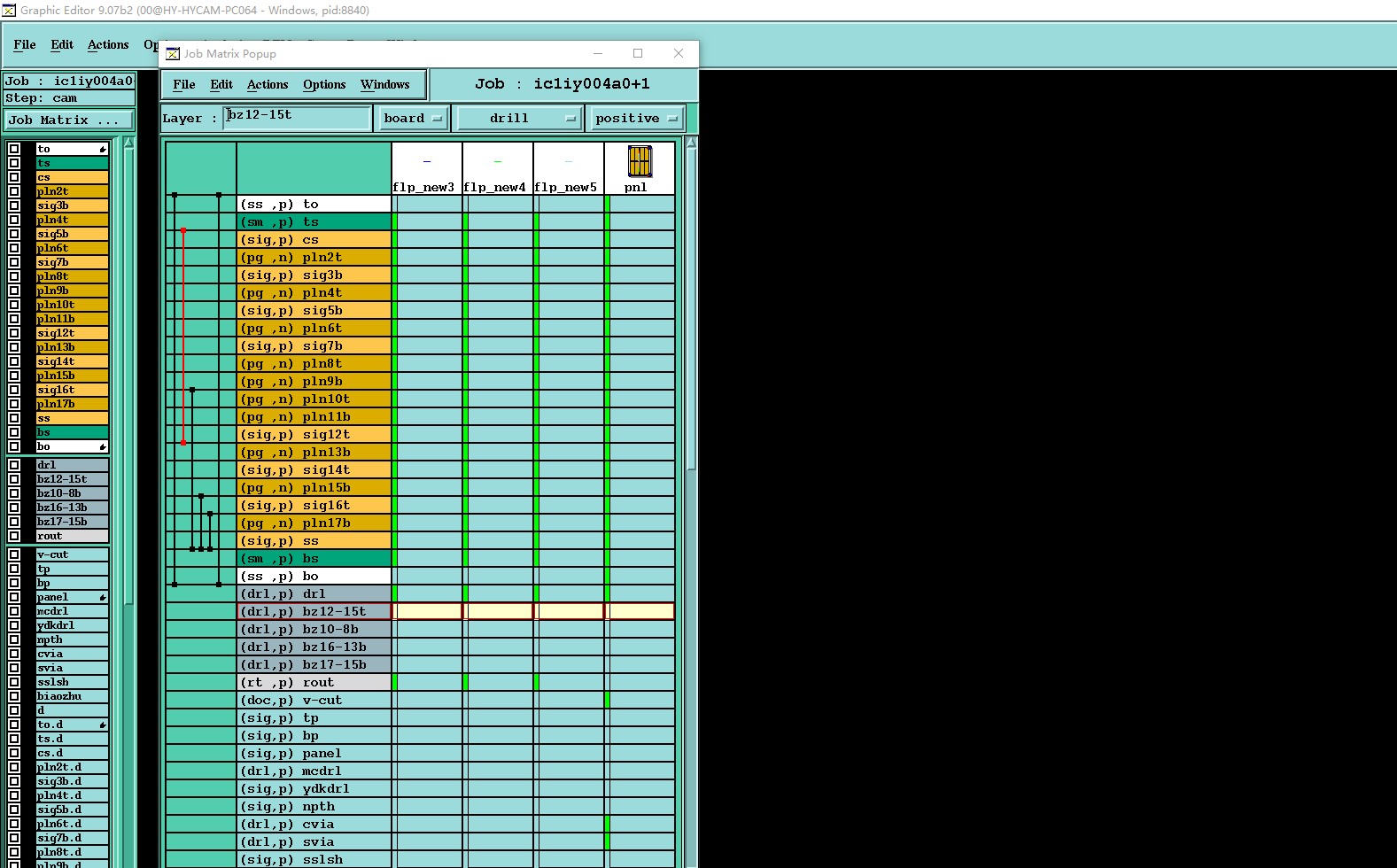This screenshot has width=1397, height=868.
Task: Open Actions menu in Graphic Editor window
Action: click(108, 44)
